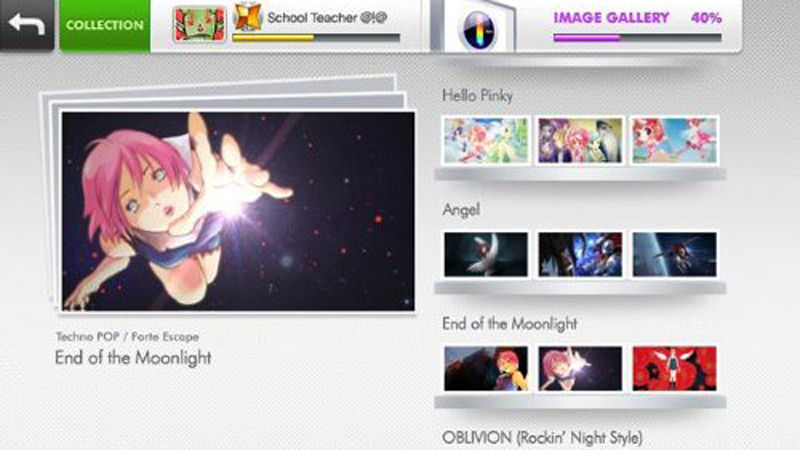Image resolution: width=800 pixels, height=450 pixels.
Task: Open the first Angel thumbnail
Action: [x=486, y=255]
